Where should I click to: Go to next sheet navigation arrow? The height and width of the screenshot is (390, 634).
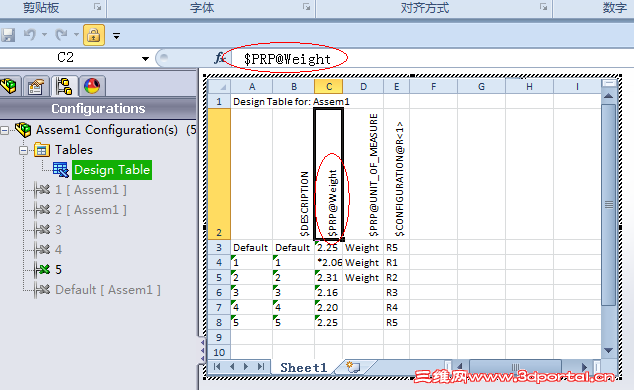[246, 367]
